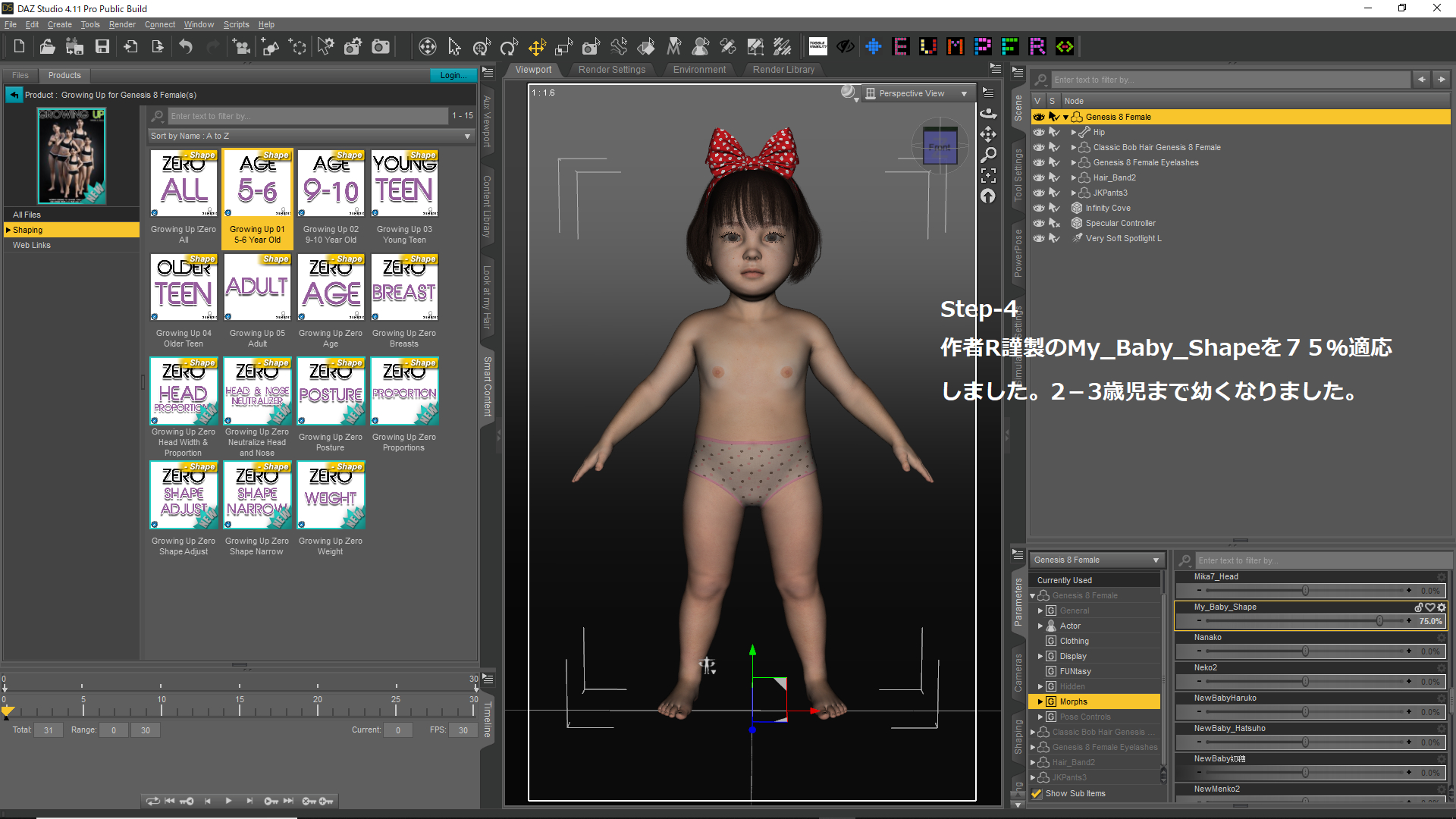Open the Render Library tab

pos(783,69)
